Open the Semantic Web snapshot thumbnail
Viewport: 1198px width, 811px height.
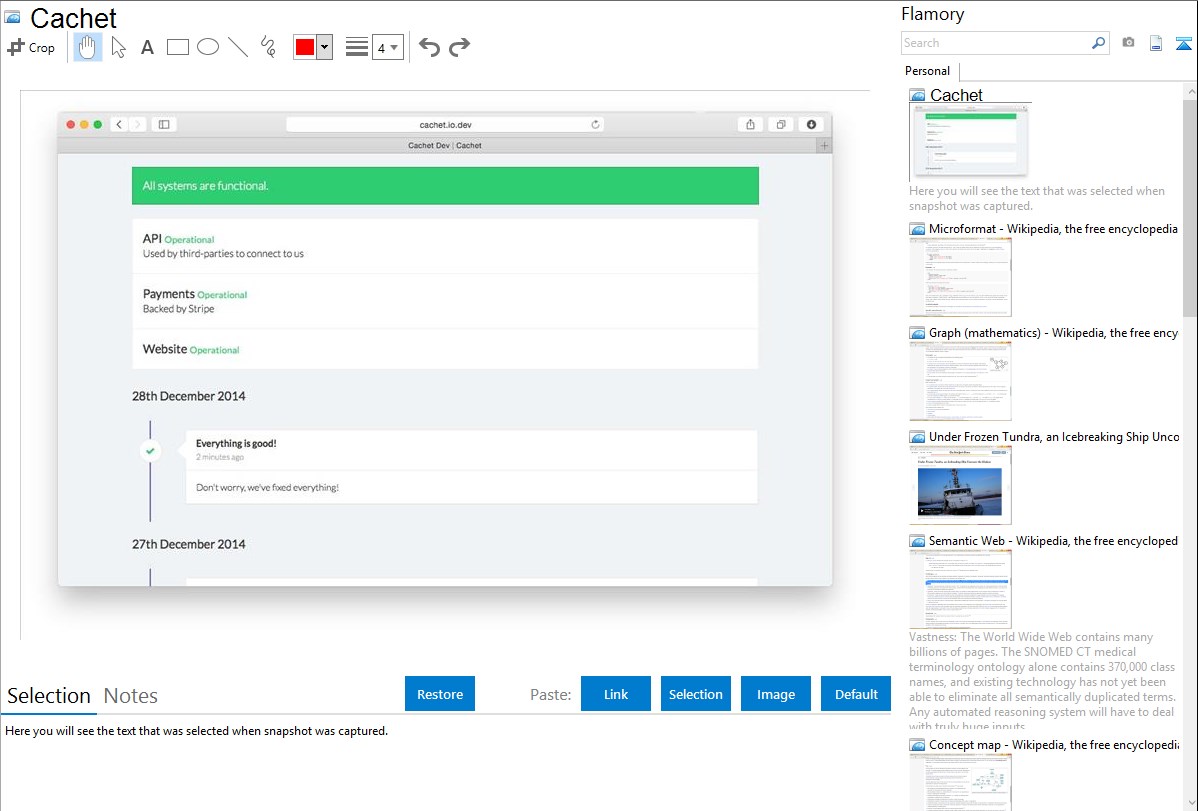[x=960, y=589]
